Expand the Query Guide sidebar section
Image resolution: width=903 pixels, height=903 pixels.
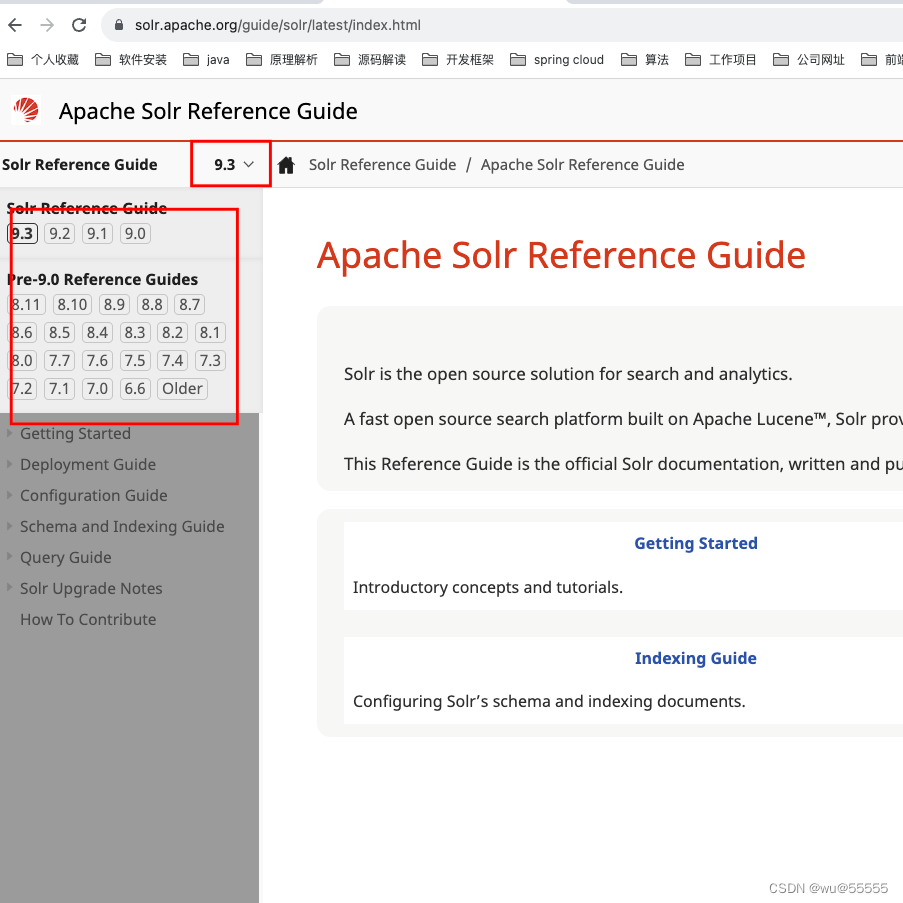pyautogui.click(x=64, y=557)
